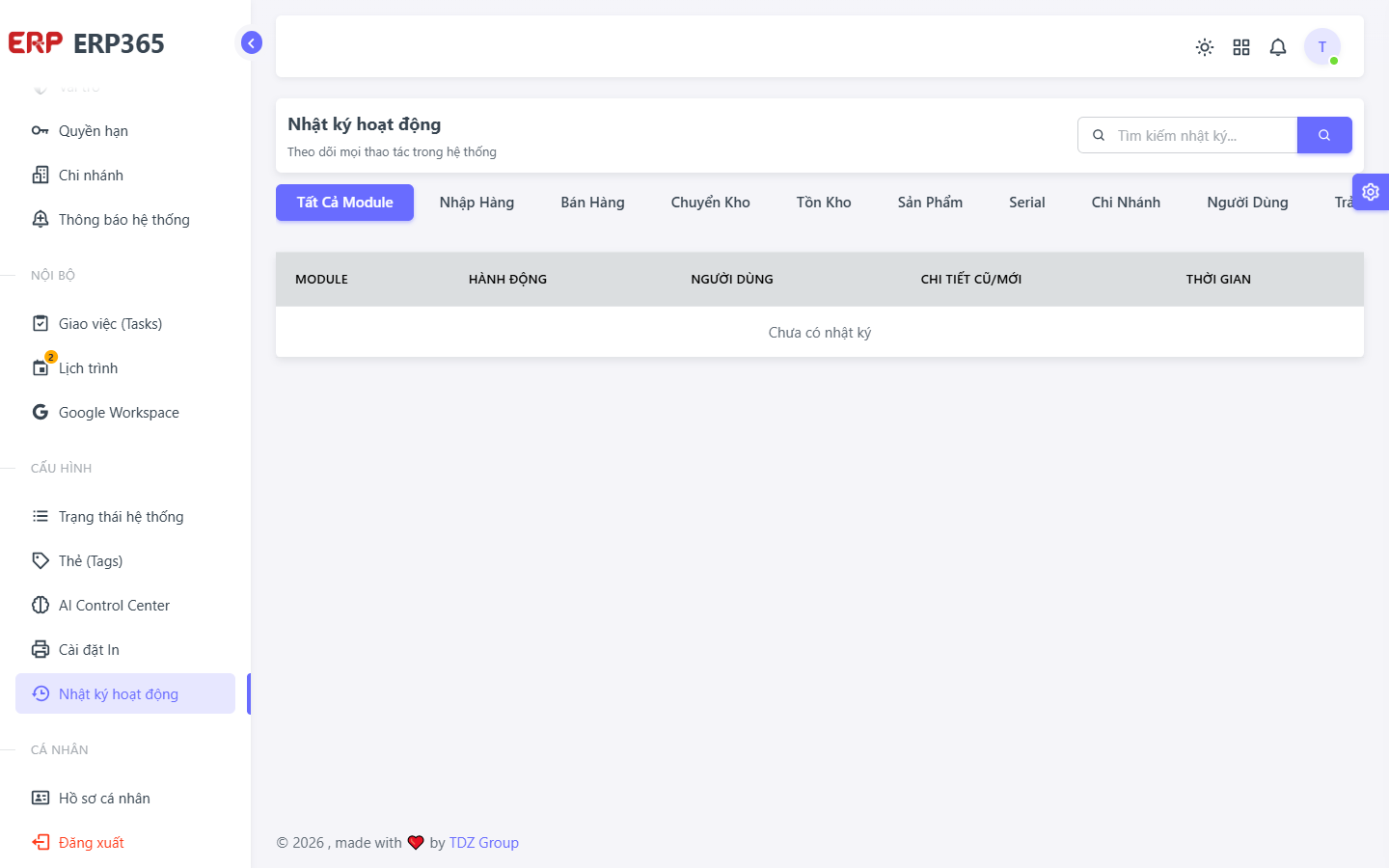This screenshot has width=1389, height=868.
Task: Follow the TDZ Group link
Action: 483,843
